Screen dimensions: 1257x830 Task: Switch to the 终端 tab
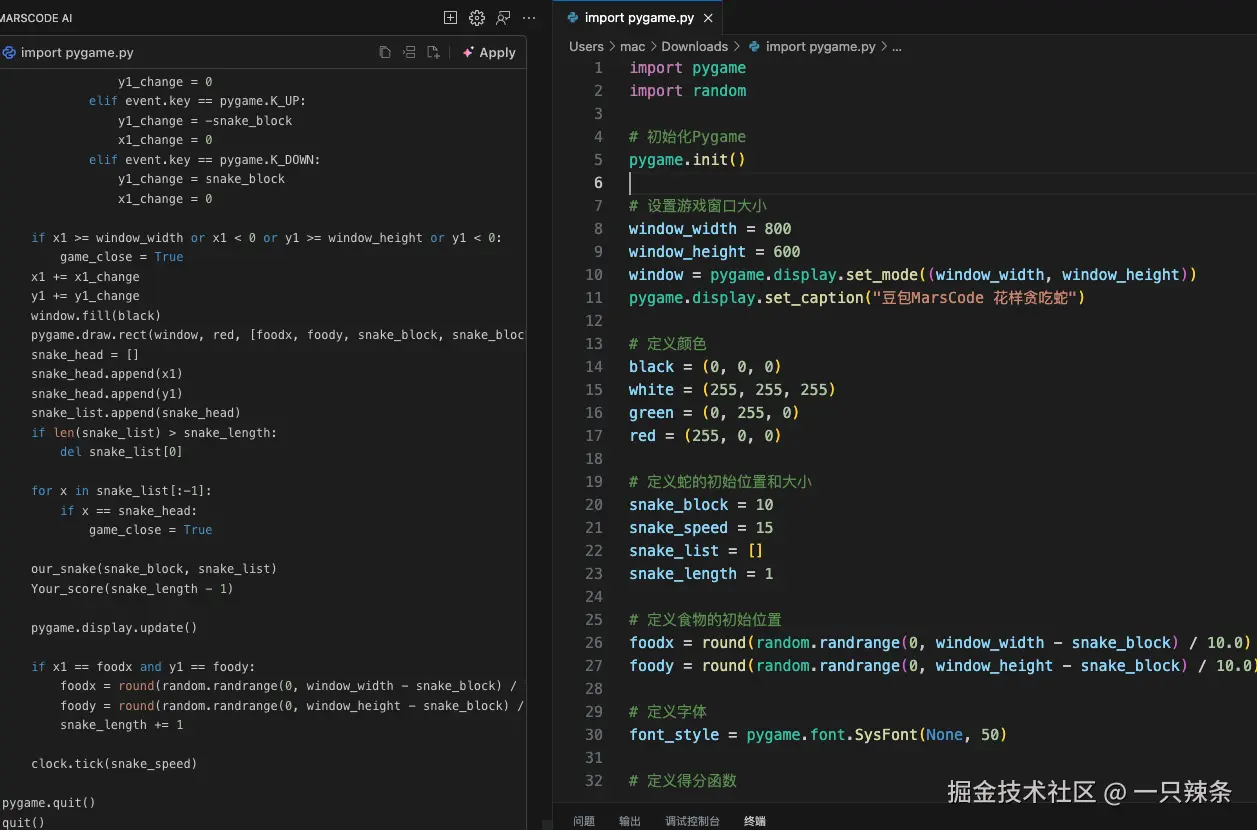point(755,821)
